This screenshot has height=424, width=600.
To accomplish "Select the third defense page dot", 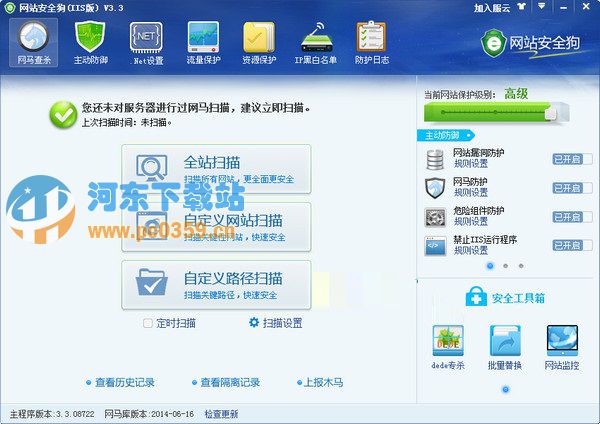I will (x=521, y=266).
